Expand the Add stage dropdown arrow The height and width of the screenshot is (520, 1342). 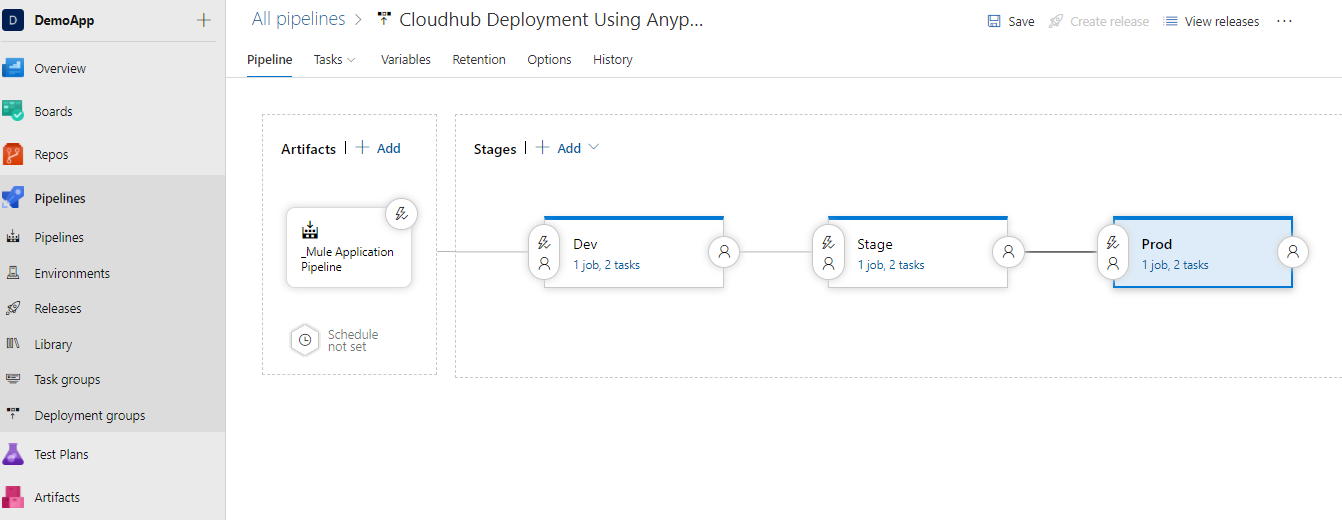[x=594, y=147]
